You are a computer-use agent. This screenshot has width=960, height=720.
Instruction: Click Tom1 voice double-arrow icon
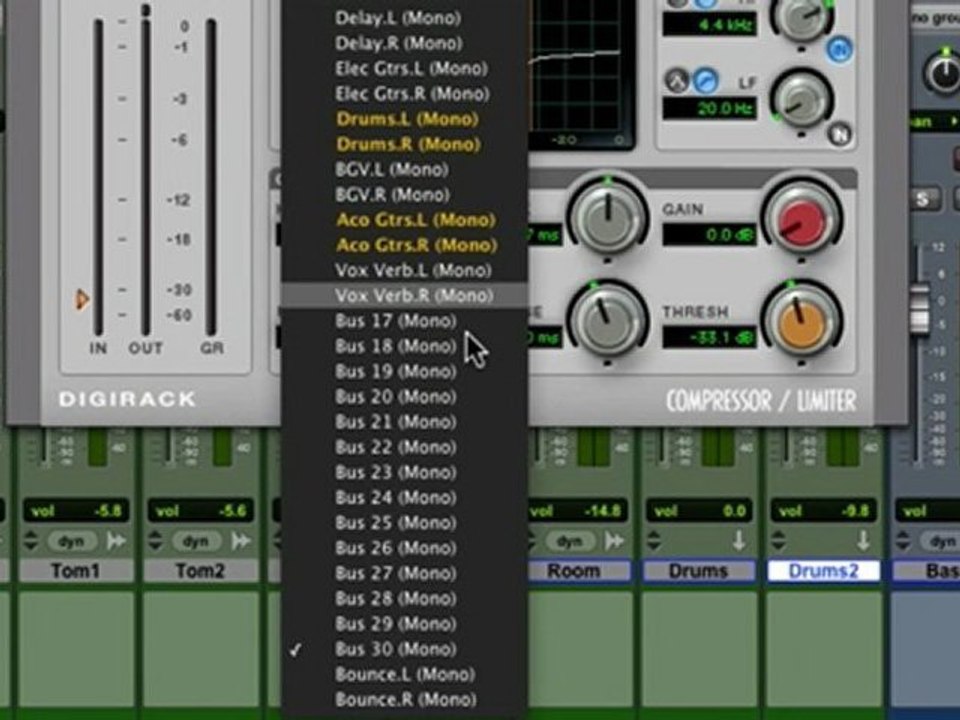click(116, 541)
